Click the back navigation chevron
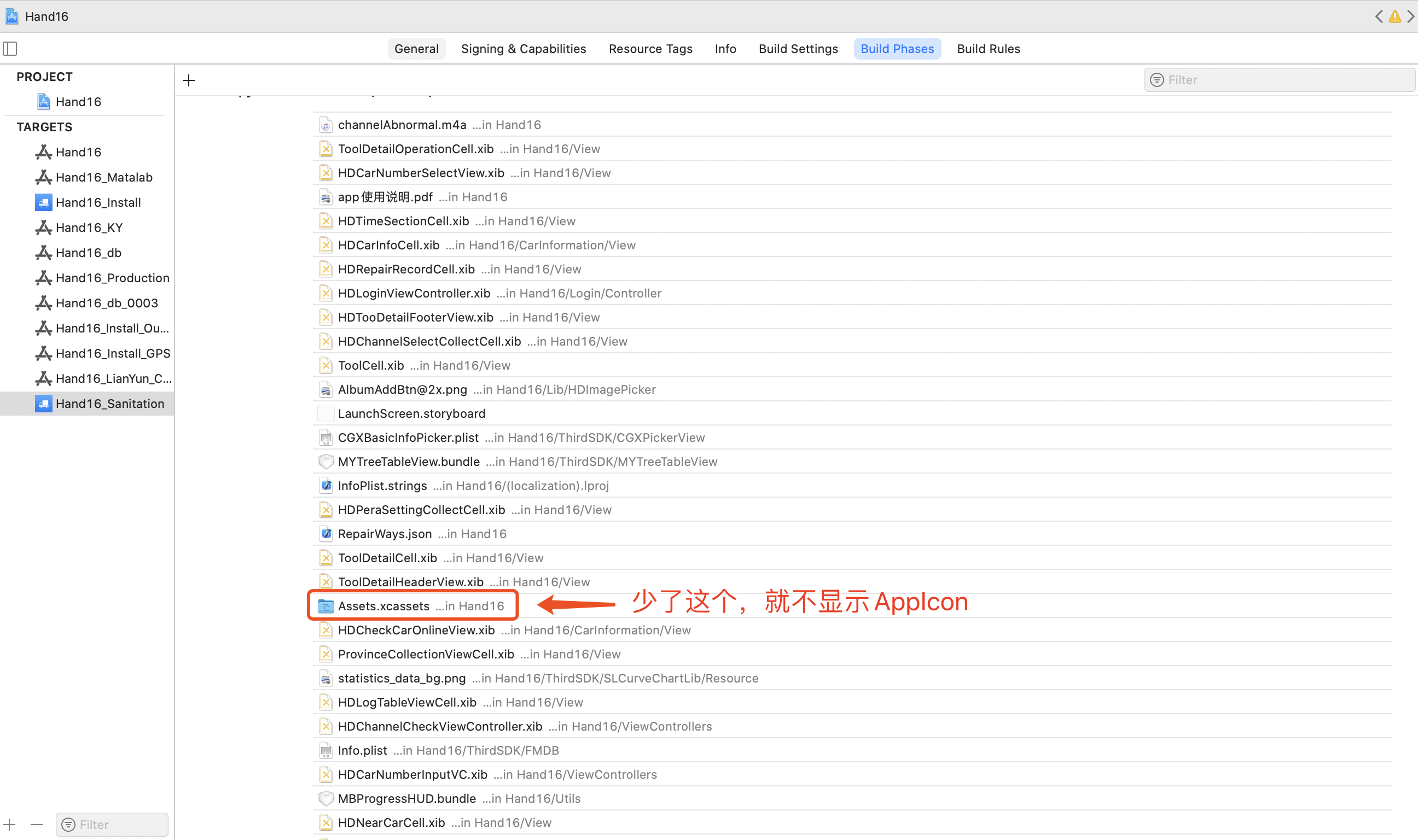The image size is (1418, 840). [x=1379, y=16]
